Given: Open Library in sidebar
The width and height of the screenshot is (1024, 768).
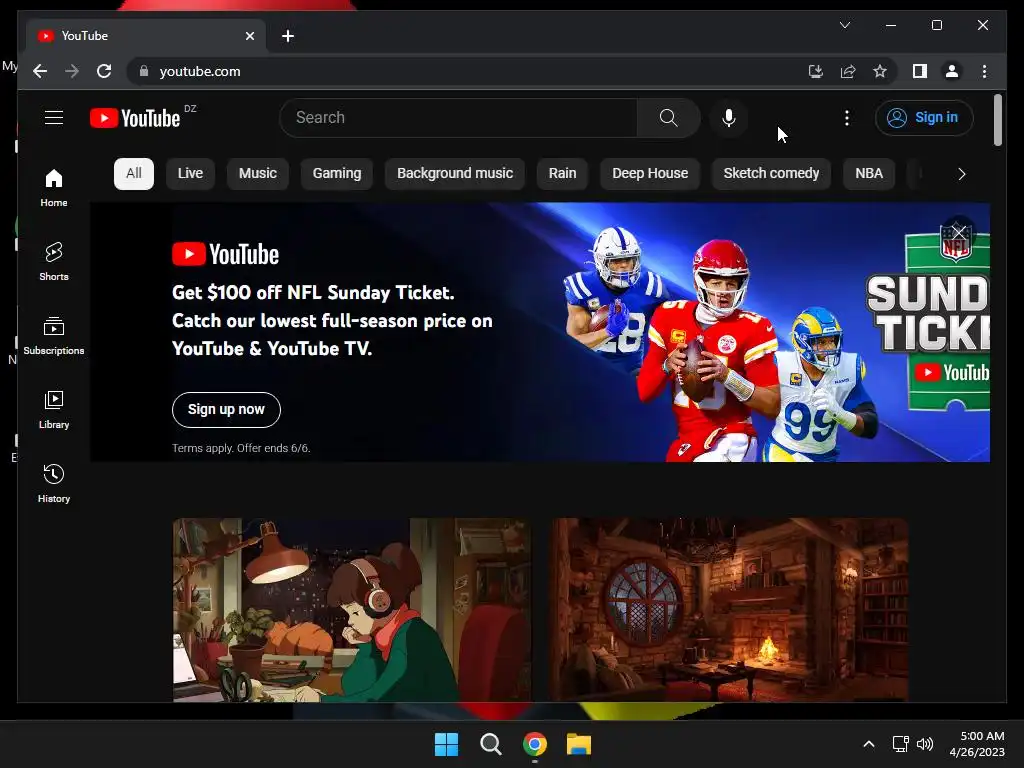Looking at the screenshot, I should [x=54, y=409].
